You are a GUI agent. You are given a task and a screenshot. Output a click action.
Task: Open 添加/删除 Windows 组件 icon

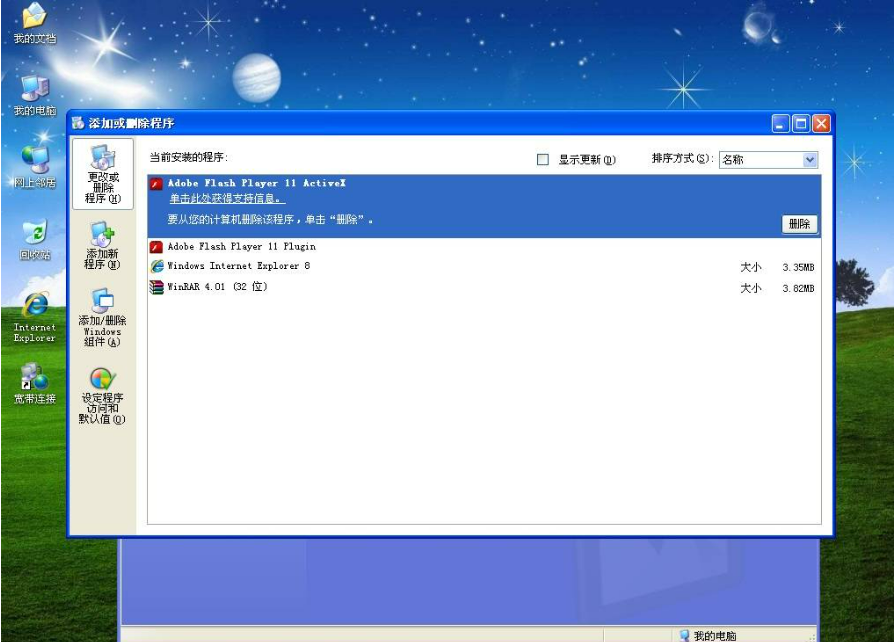[103, 318]
